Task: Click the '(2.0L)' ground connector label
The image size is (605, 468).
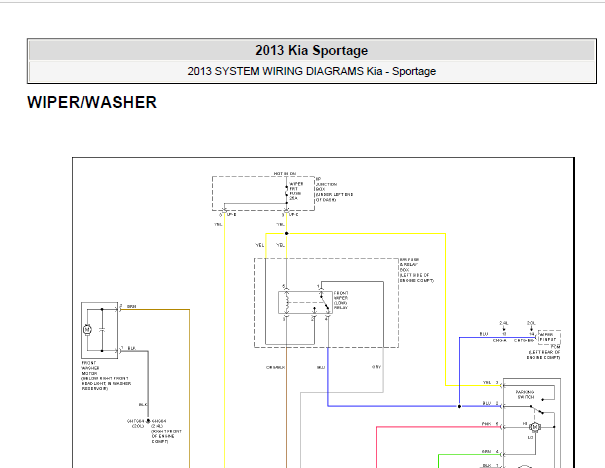Action: click(138, 426)
